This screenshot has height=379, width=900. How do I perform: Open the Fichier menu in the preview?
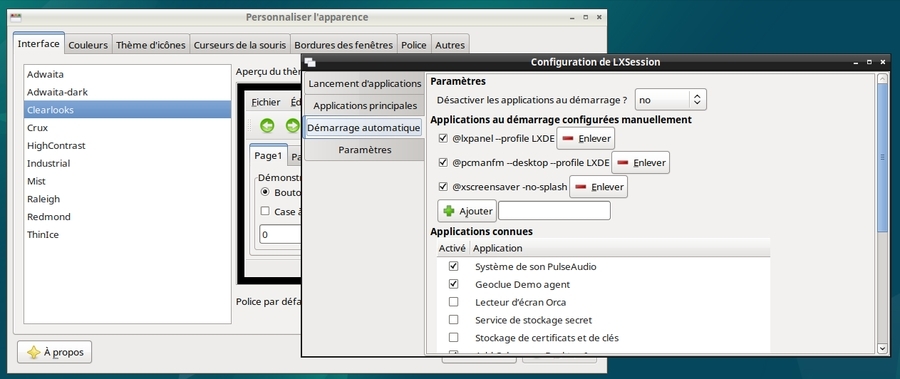266,102
